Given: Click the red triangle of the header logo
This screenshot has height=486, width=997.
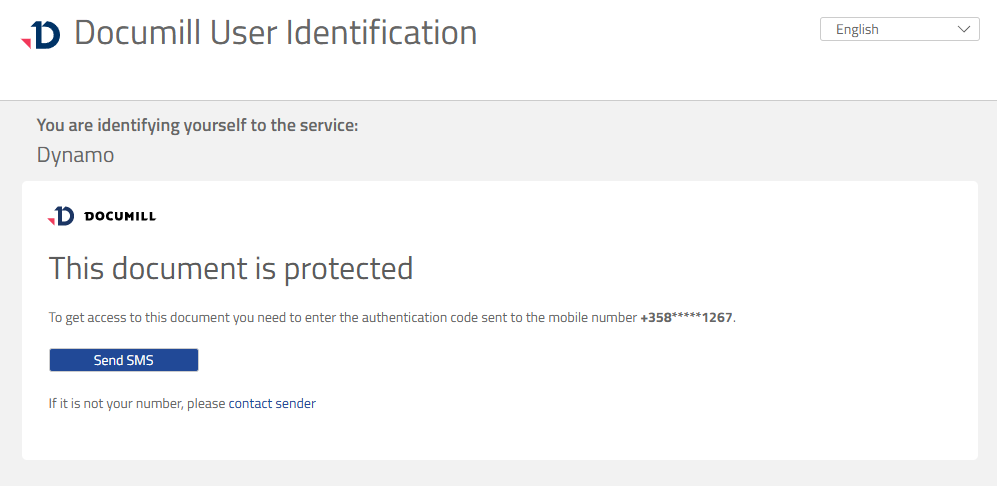Looking at the screenshot, I should coord(26,41).
